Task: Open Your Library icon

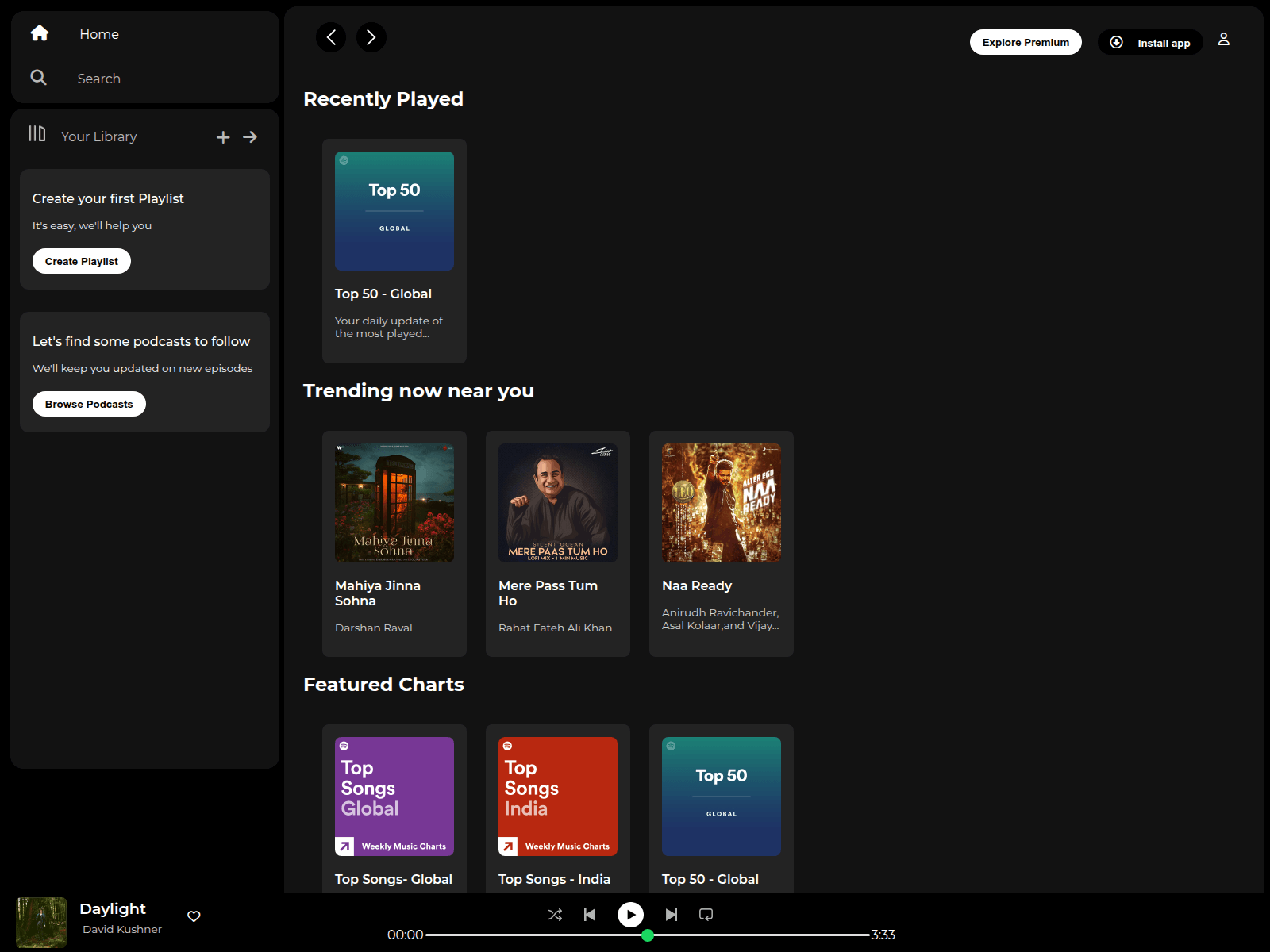Action: pos(37,133)
